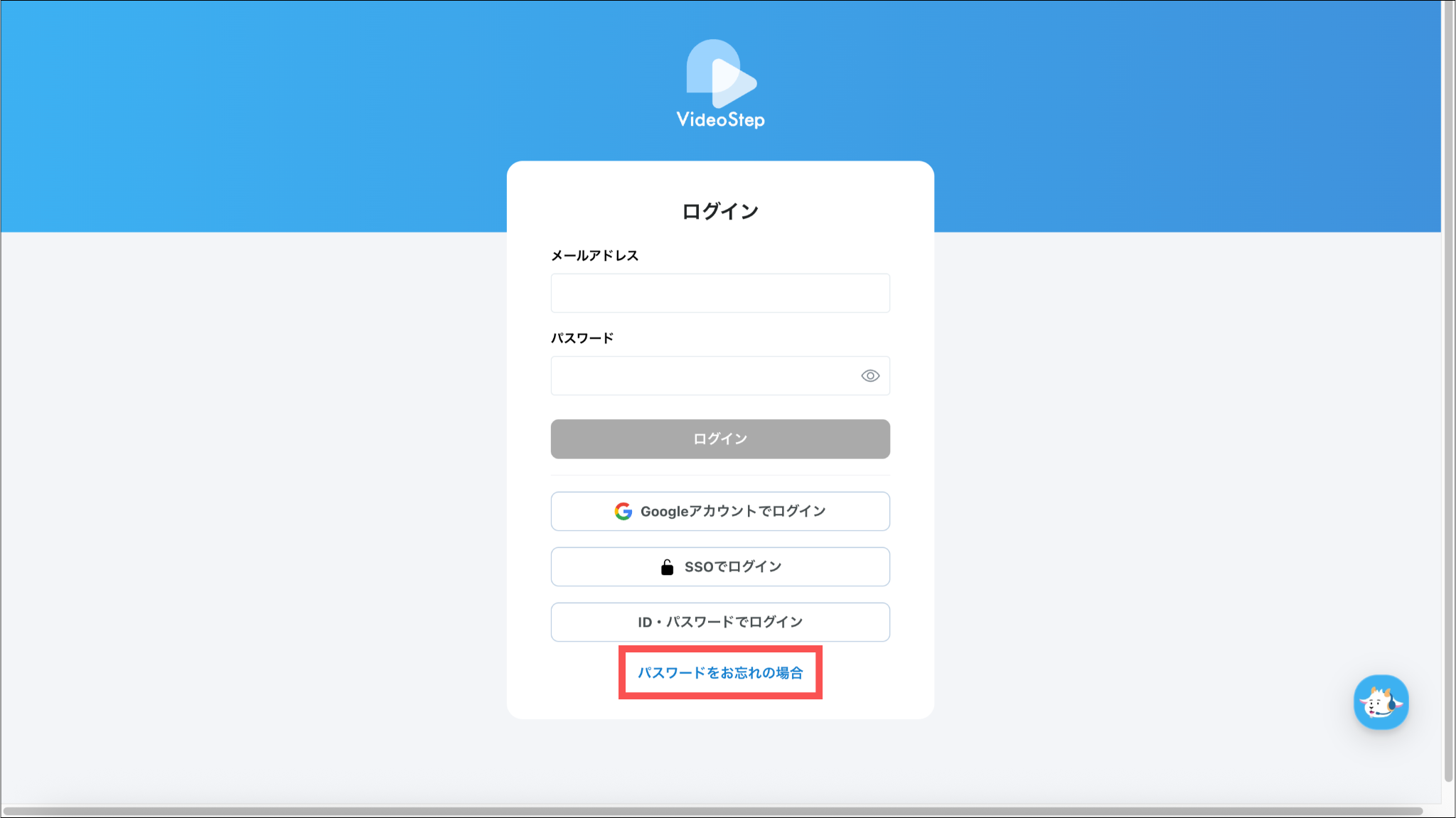Click the blue header banner area

point(284,114)
